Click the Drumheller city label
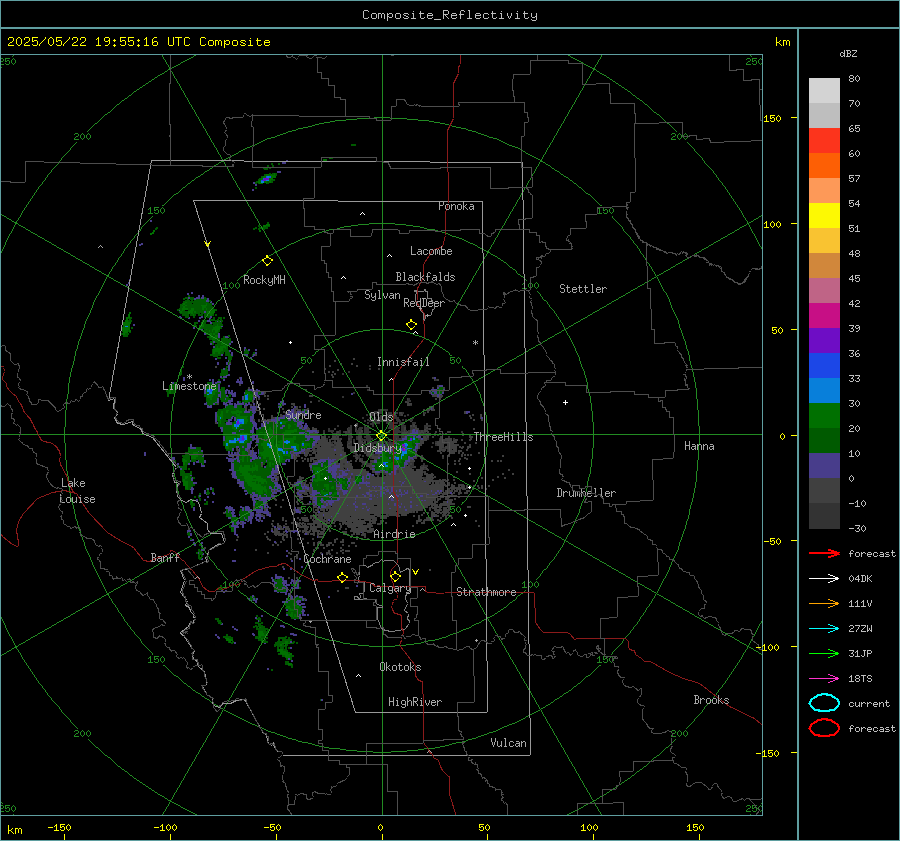The image size is (900, 841). point(586,493)
